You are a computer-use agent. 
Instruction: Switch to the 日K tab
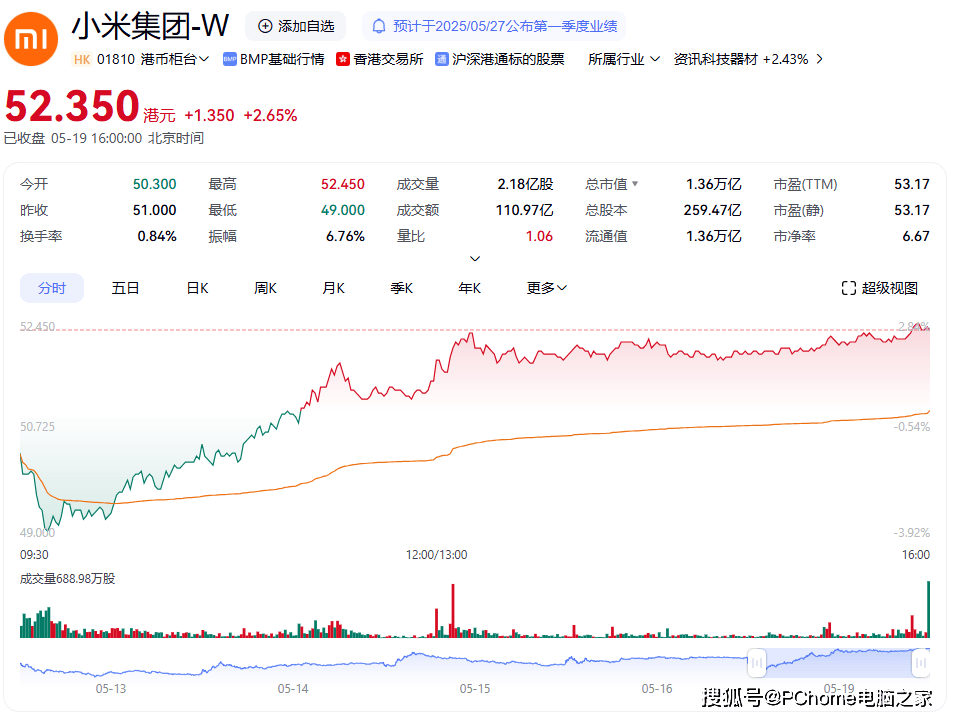point(198,288)
